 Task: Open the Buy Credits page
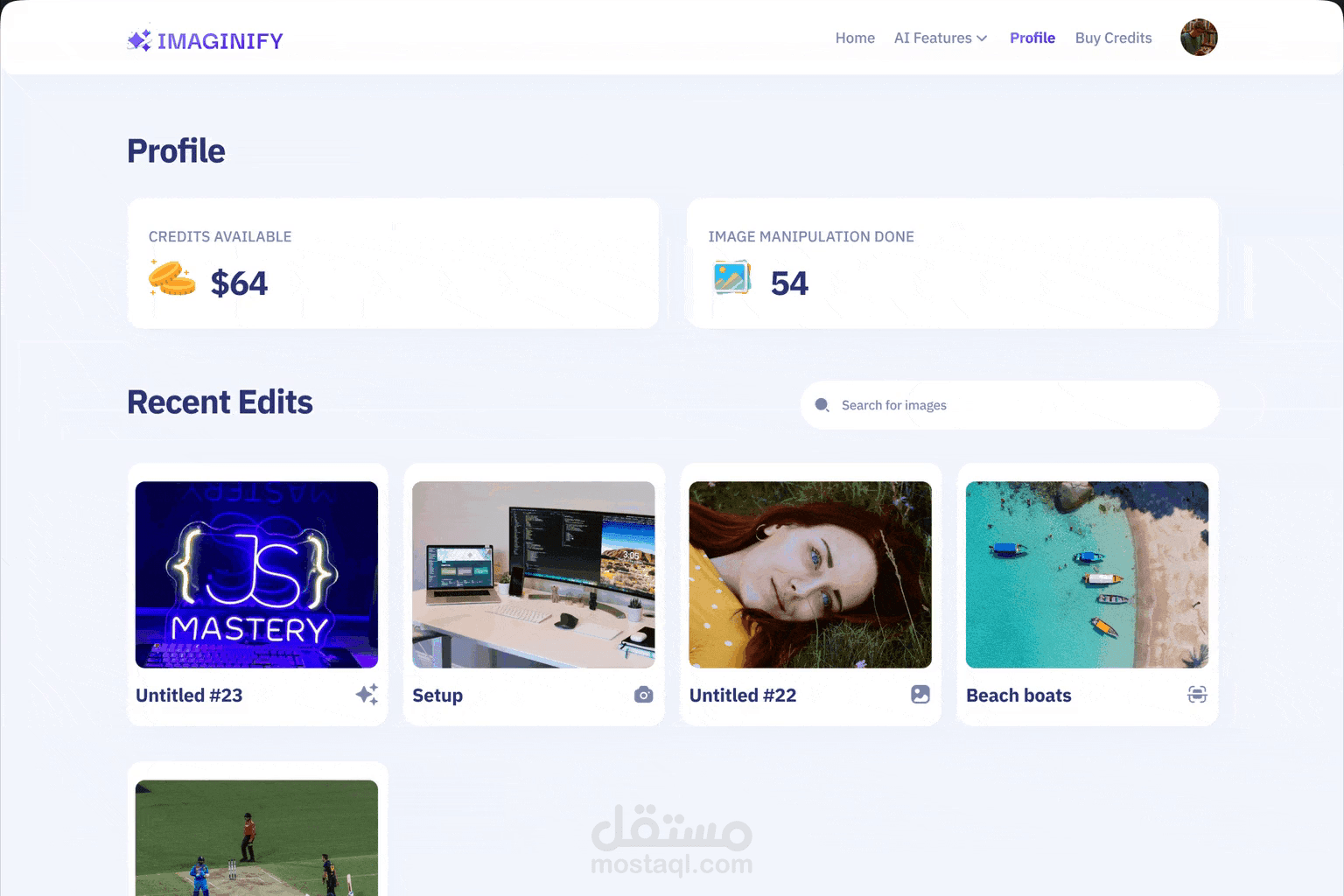click(x=1113, y=38)
